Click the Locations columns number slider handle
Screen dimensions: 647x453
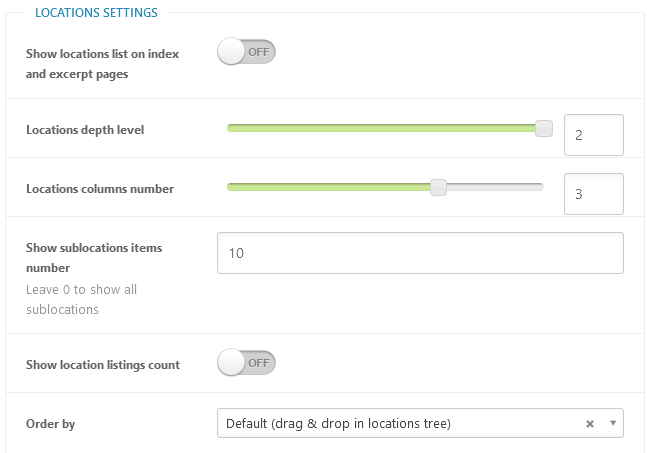coord(438,187)
